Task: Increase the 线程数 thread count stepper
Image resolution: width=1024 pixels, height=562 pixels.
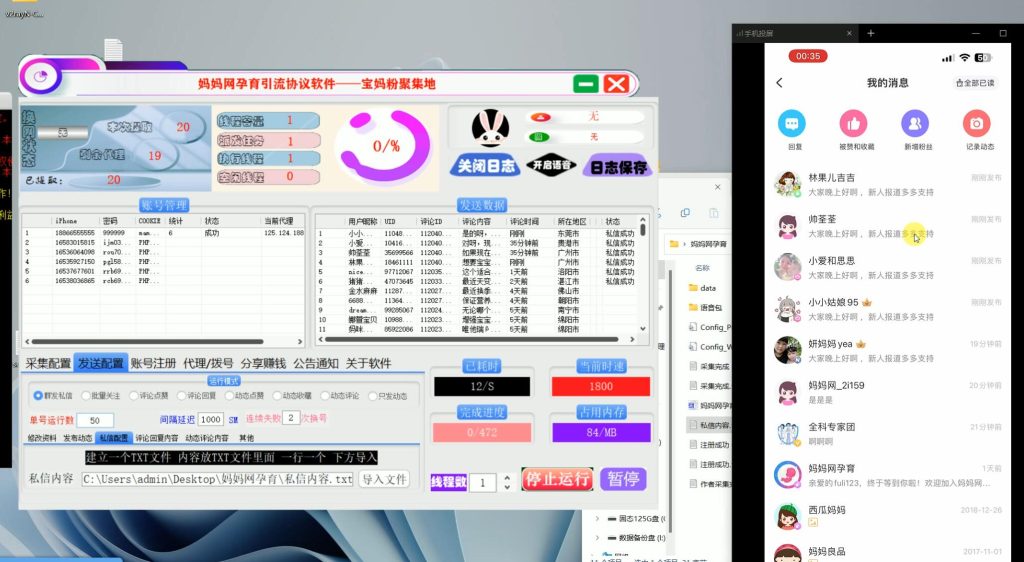Action: coord(507,478)
